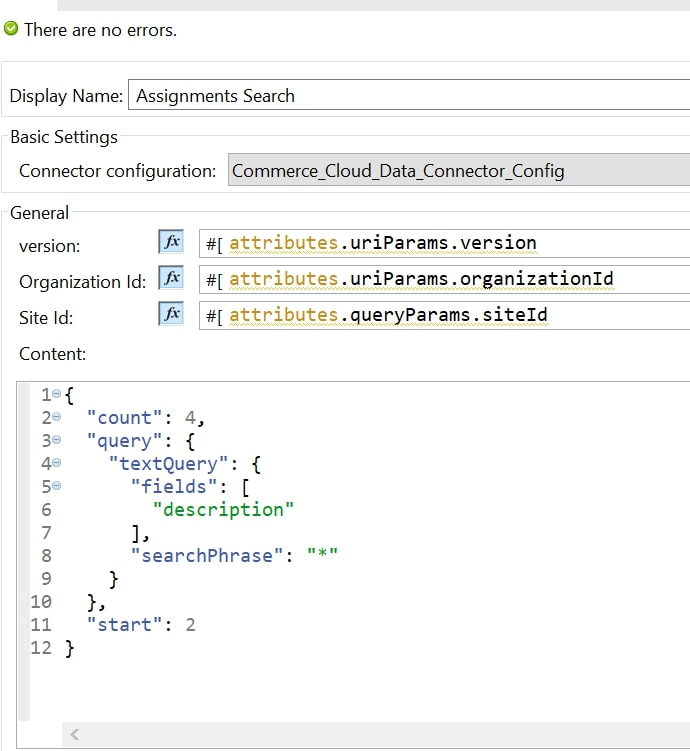
Task: Click the Site Id expression input field
Action: [444, 315]
